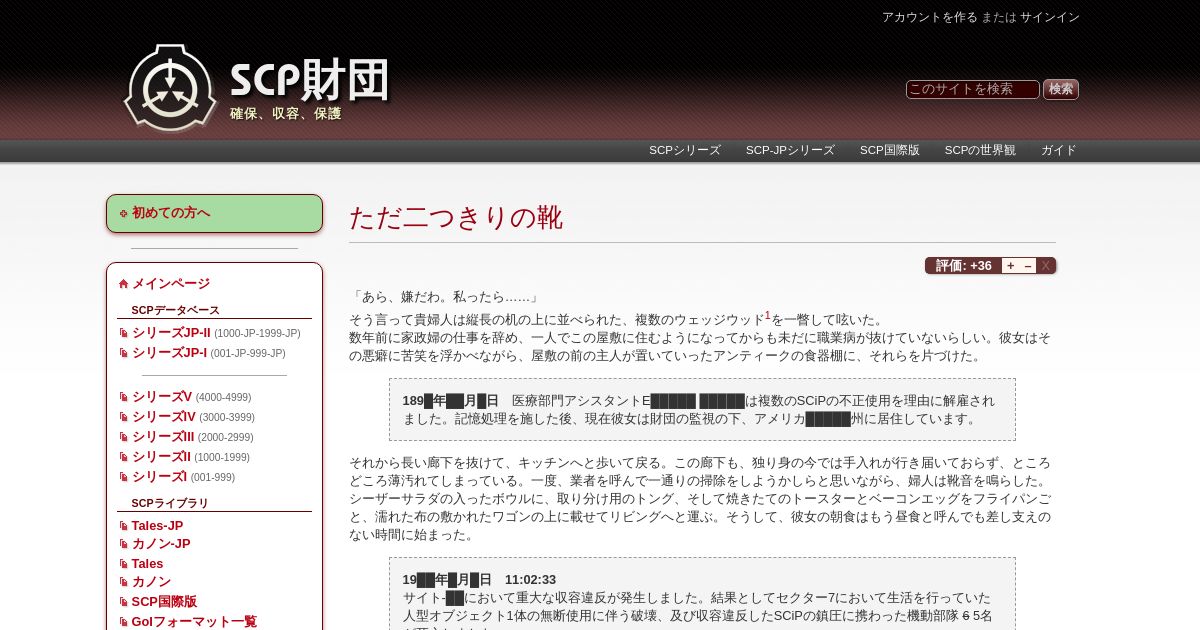Open Tales link in SCPライブラリ
The width and height of the screenshot is (1200, 630).
[x=147, y=563]
